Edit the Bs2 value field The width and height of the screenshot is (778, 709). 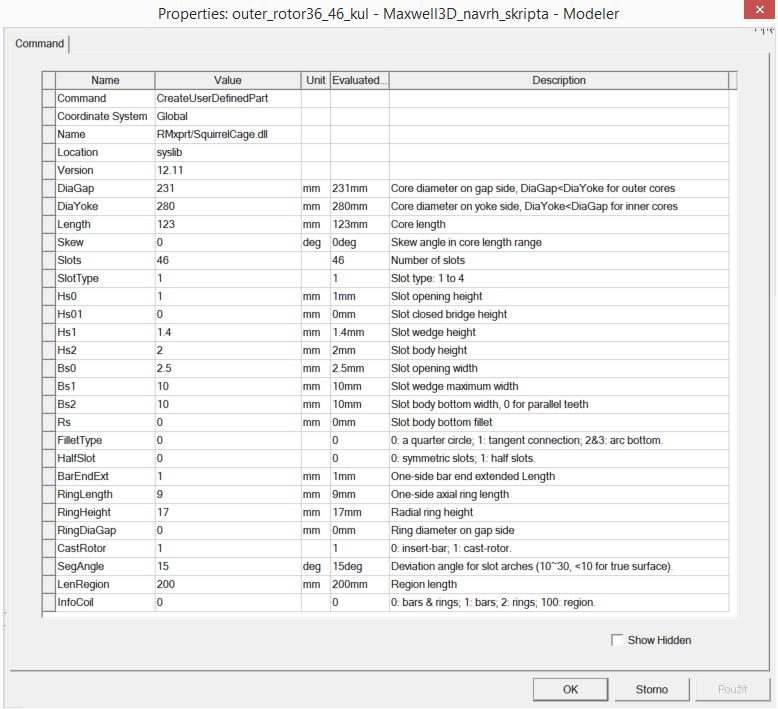[228, 404]
